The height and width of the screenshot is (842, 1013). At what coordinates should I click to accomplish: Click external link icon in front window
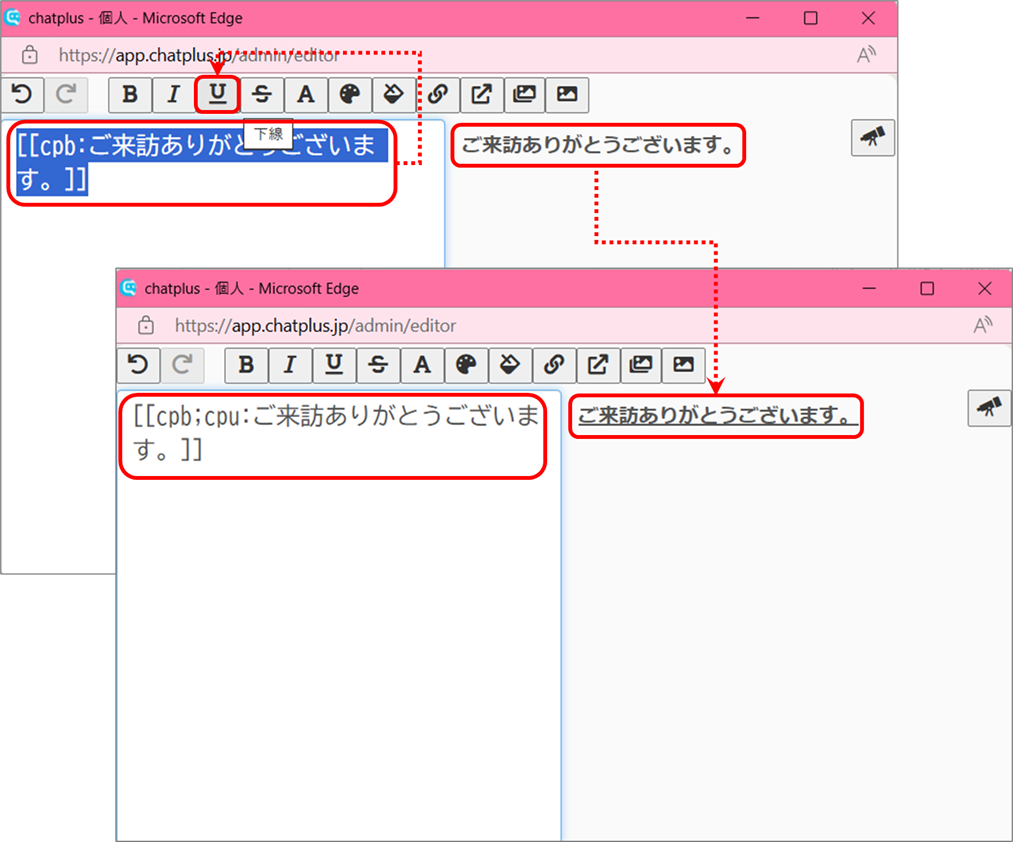pyautogui.click(x=598, y=365)
